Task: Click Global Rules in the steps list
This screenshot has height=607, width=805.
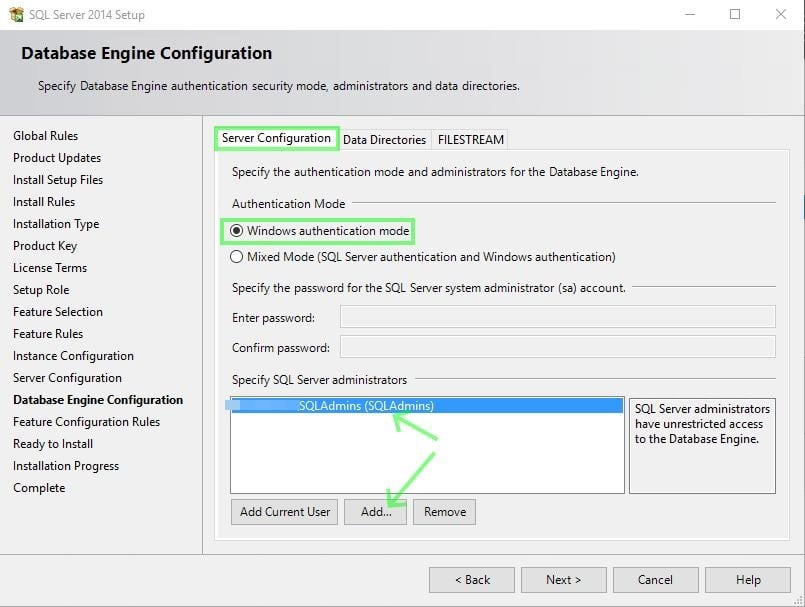Action: (x=46, y=136)
